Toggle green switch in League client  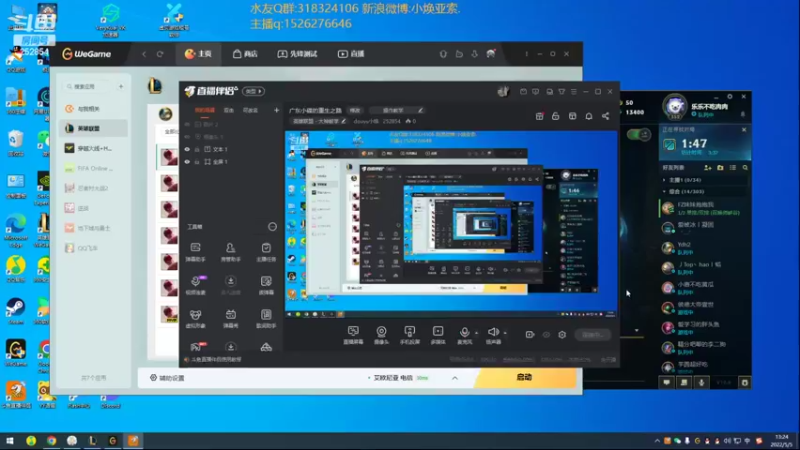[x=639, y=135]
